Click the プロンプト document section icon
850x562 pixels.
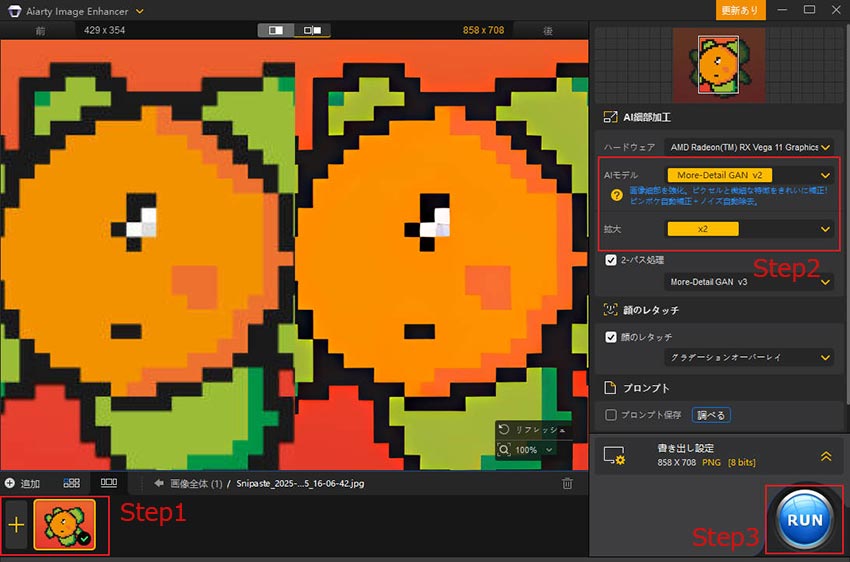(x=610, y=388)
